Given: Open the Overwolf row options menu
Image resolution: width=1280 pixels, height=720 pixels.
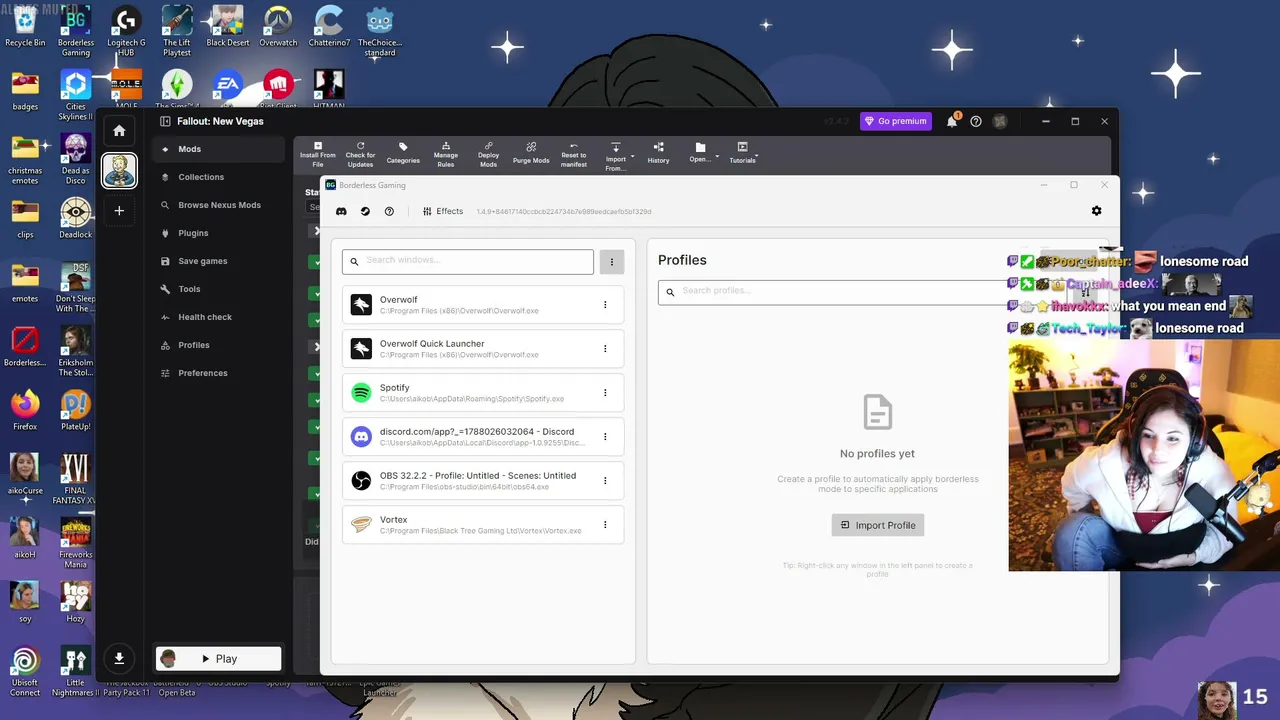Looking at the screenshot, I should pyautogui.click(x=605, y=305).
